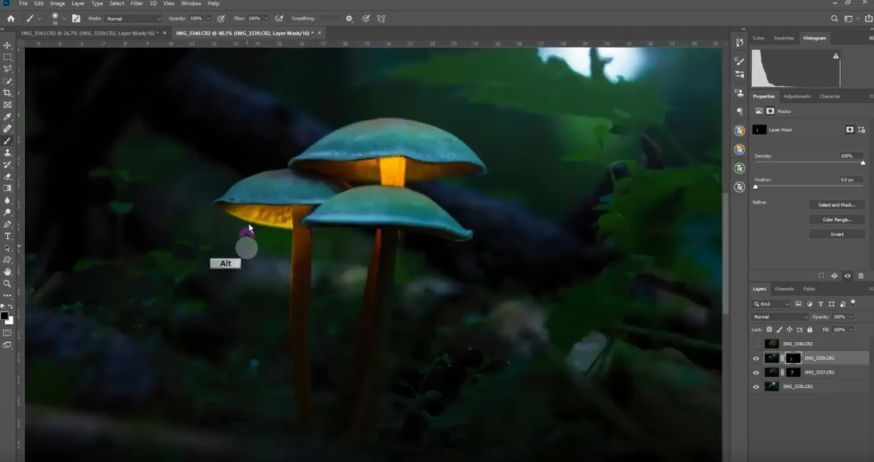Switch to the Adjustments tab
874x462 pixels.
point(797,96)
